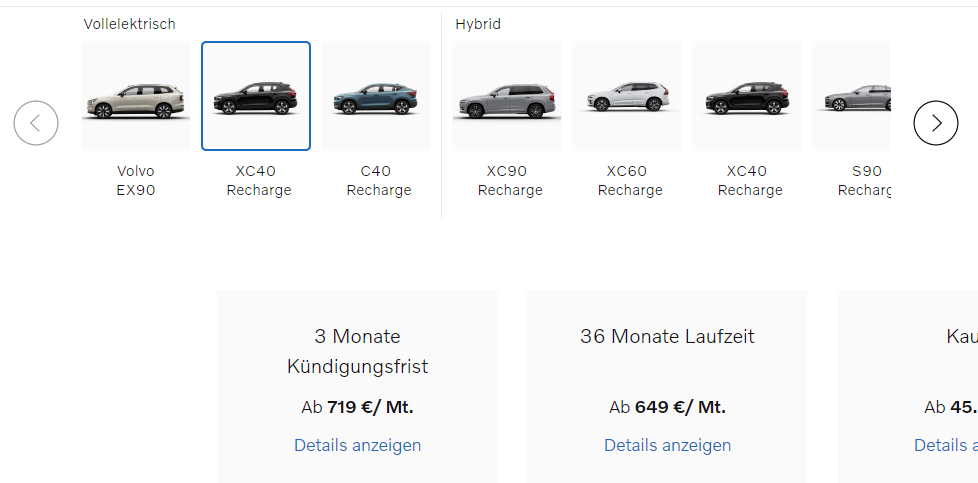The image size is (978, 483).
Task: Click the previous carousel arrow button
Action: [36, 123]
